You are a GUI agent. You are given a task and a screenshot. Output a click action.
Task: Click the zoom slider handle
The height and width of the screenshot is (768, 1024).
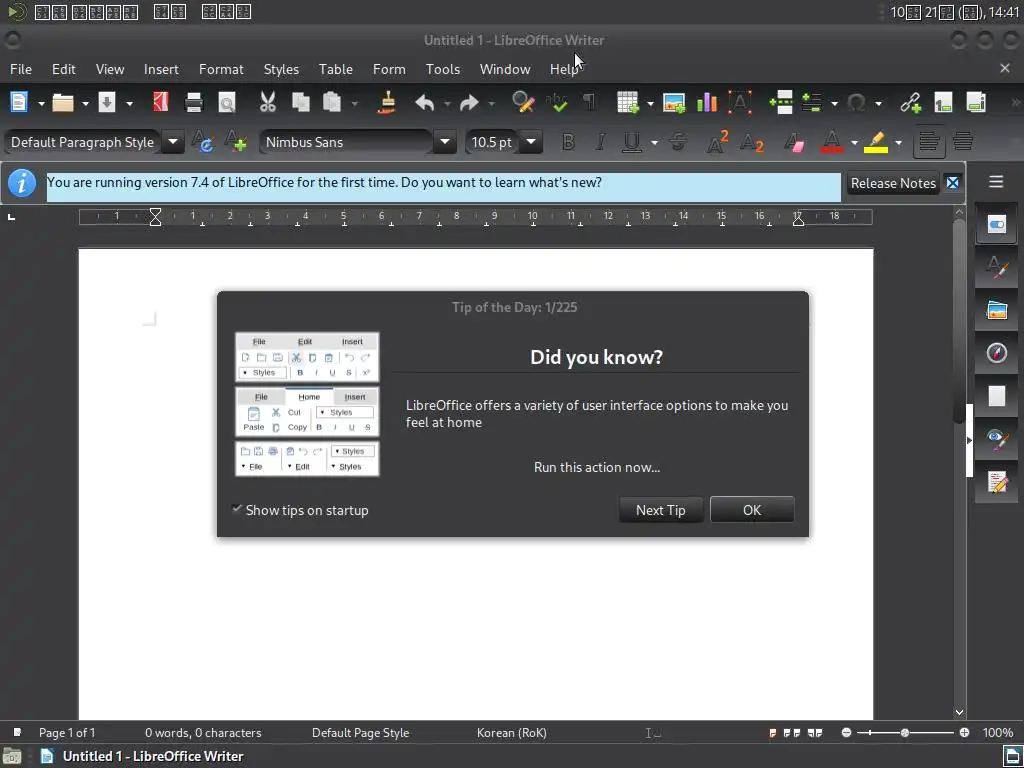pyautogui.click(x=904, y=733)
